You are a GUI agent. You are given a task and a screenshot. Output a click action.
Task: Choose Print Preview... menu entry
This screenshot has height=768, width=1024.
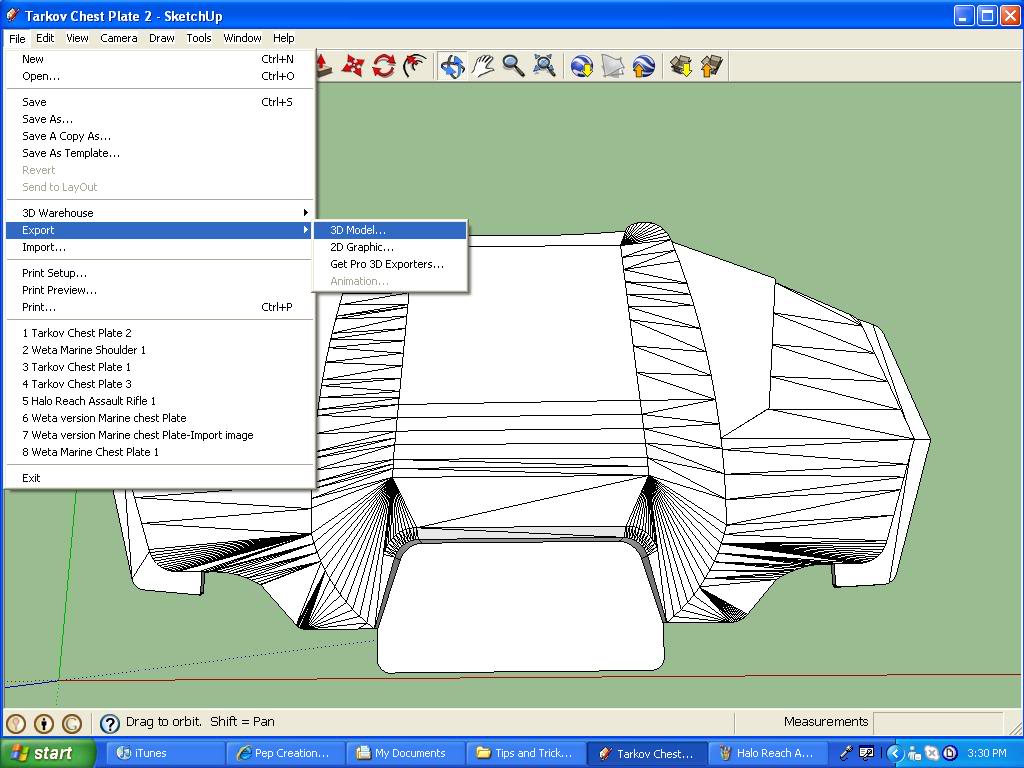click(159, 290)
